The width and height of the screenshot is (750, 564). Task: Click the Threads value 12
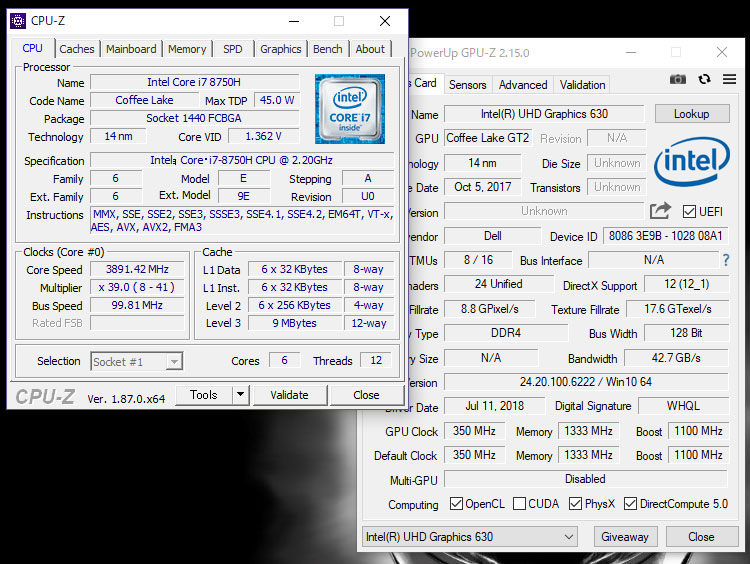tap(376, 360)
